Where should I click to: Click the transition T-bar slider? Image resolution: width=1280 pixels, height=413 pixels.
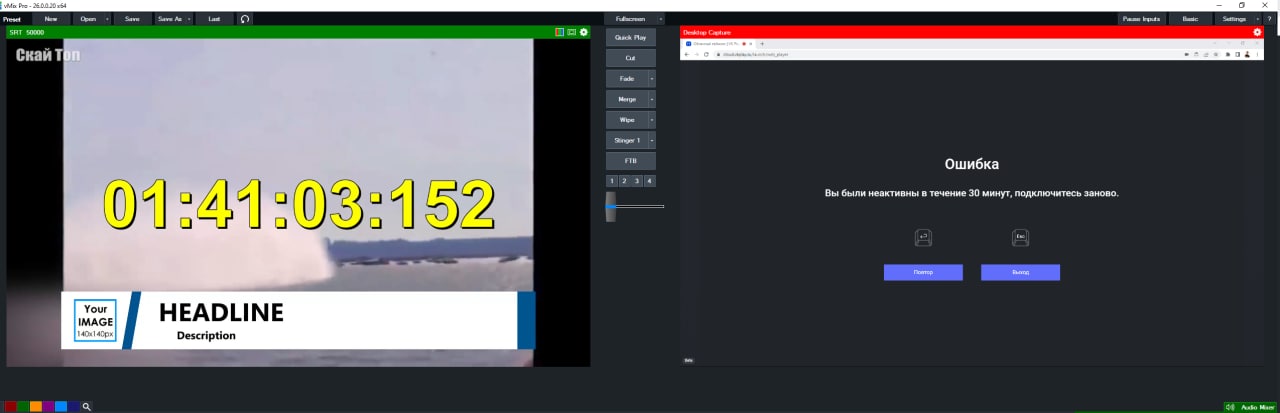pos(609,207)
